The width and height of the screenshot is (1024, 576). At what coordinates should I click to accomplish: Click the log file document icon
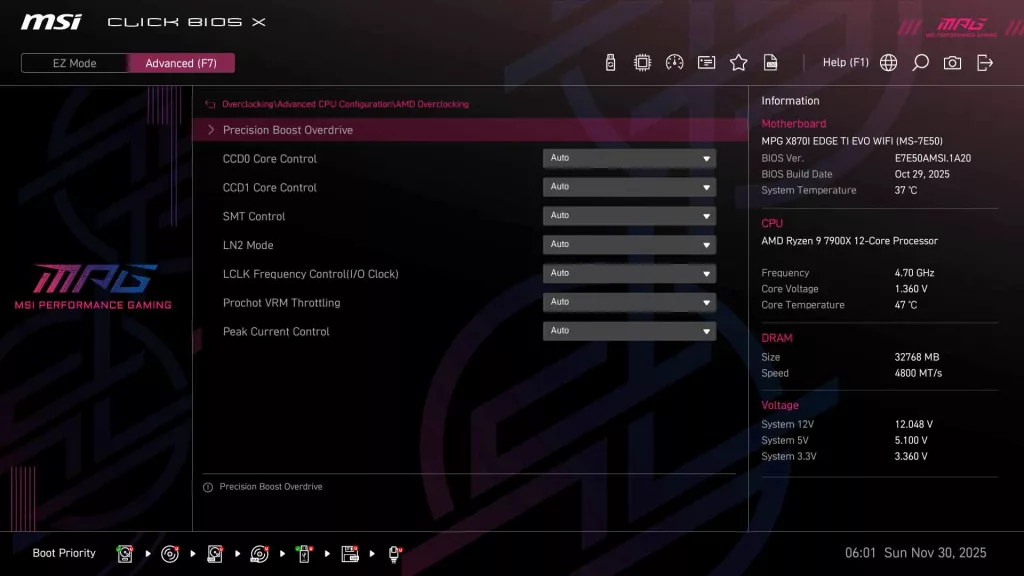tap(770, 63)
